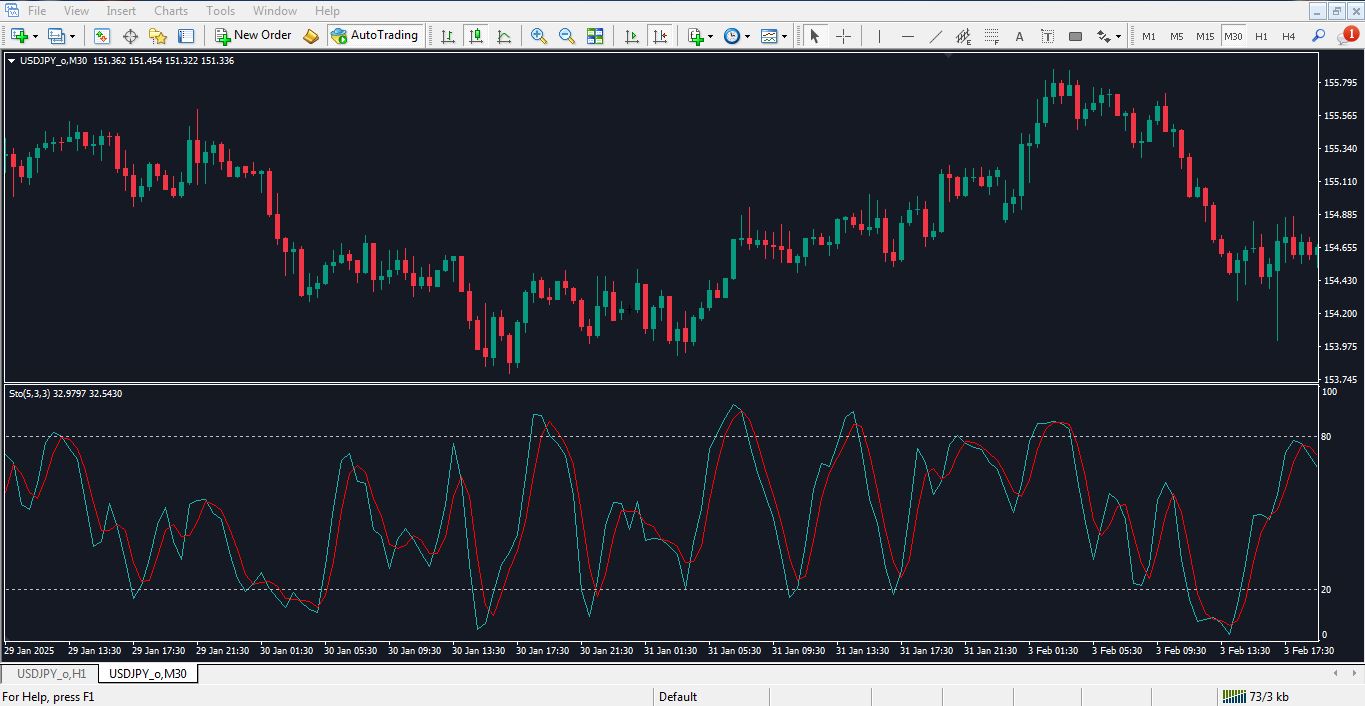Set timeframe to H4
1365x706 pixels.
[x=1288, y=36]
